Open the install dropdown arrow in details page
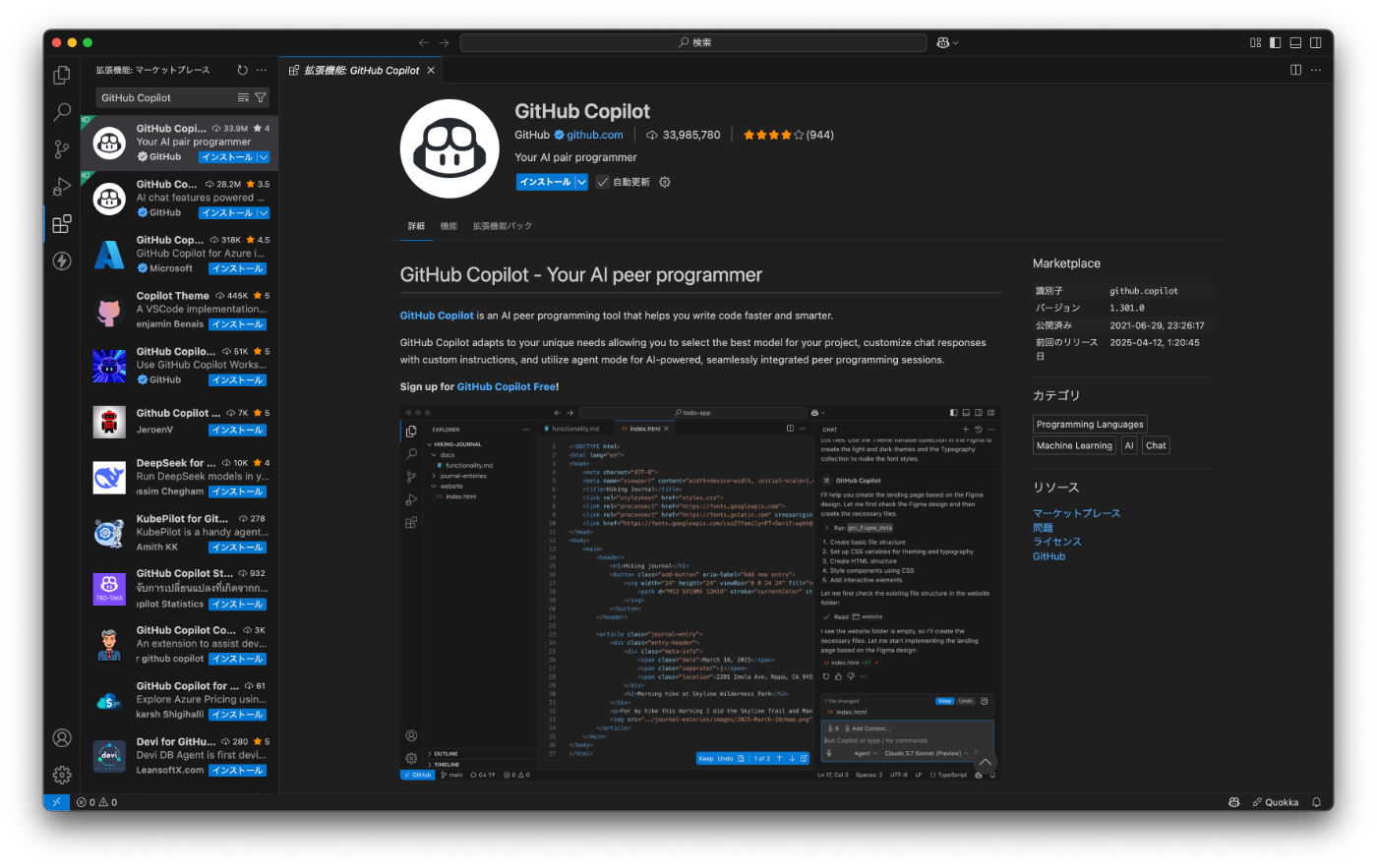Viewport: 1377px width, 868px height. 581,182
